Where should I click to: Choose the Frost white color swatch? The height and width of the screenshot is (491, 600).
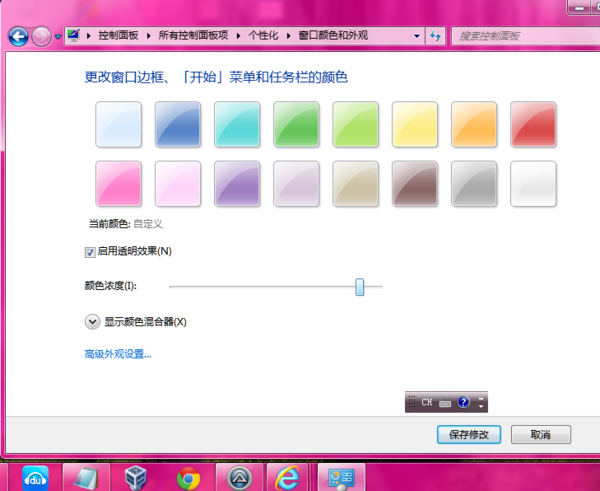point(533,184)
